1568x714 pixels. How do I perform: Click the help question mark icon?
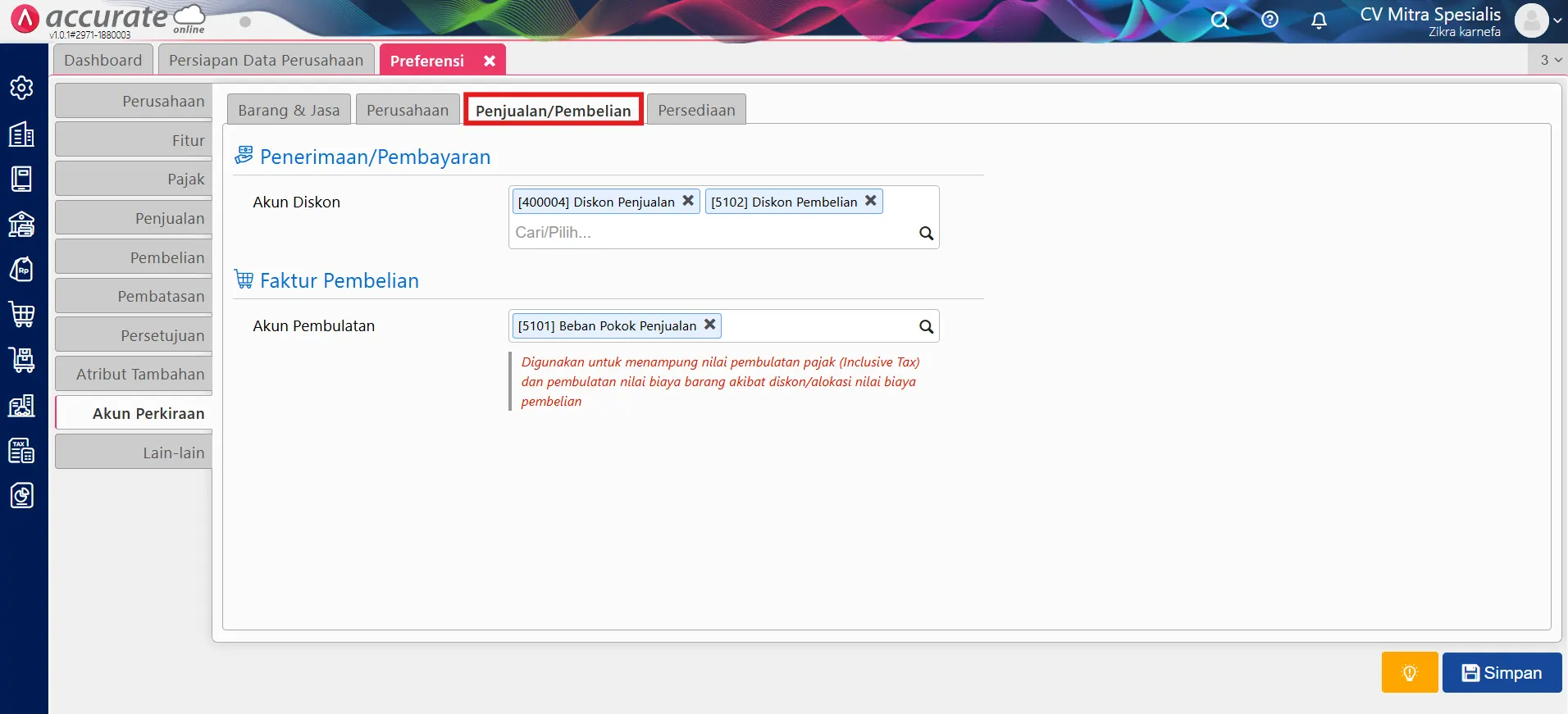pyautogui.click(x=1269, y=20)
